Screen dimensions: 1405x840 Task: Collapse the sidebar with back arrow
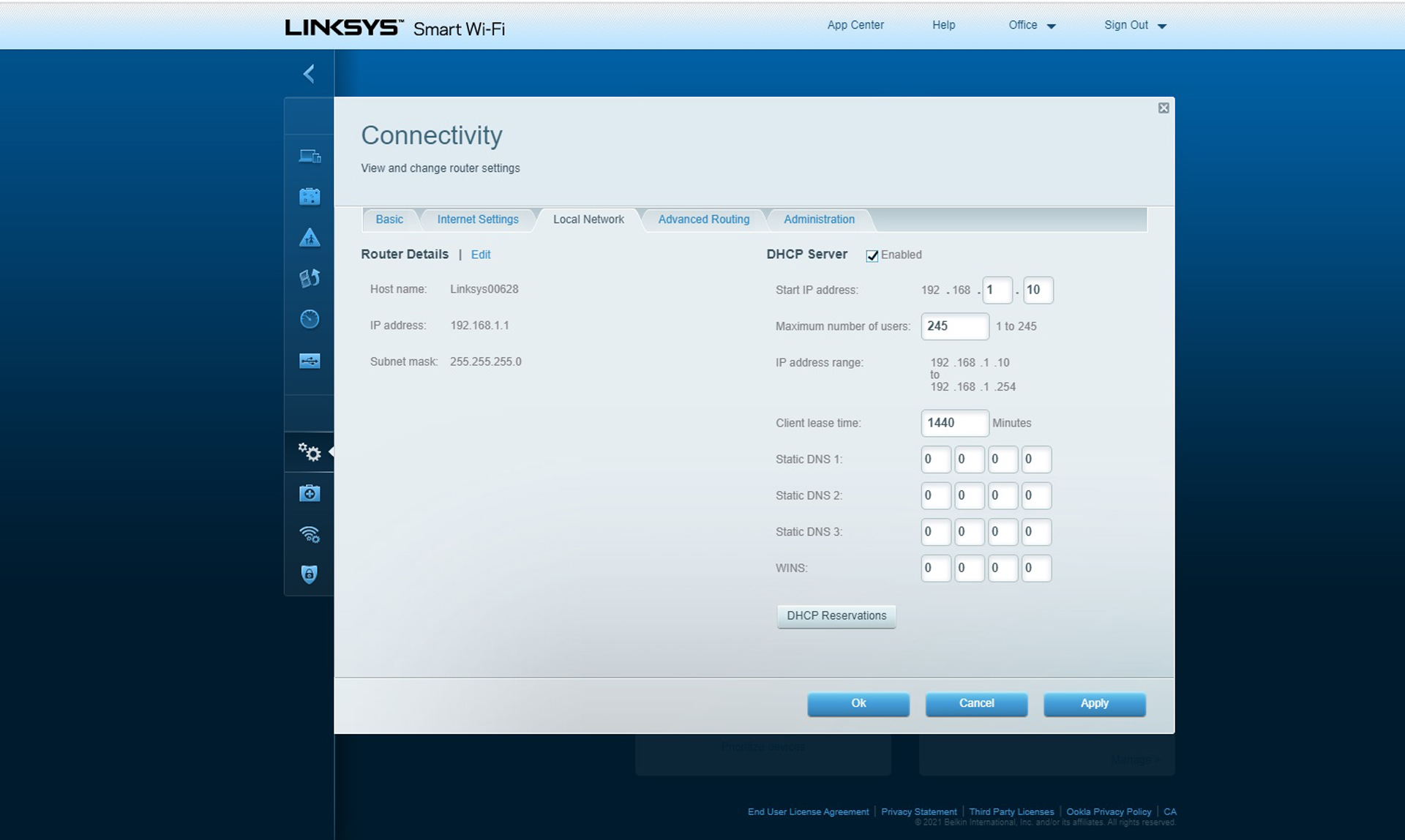point(309,73)
